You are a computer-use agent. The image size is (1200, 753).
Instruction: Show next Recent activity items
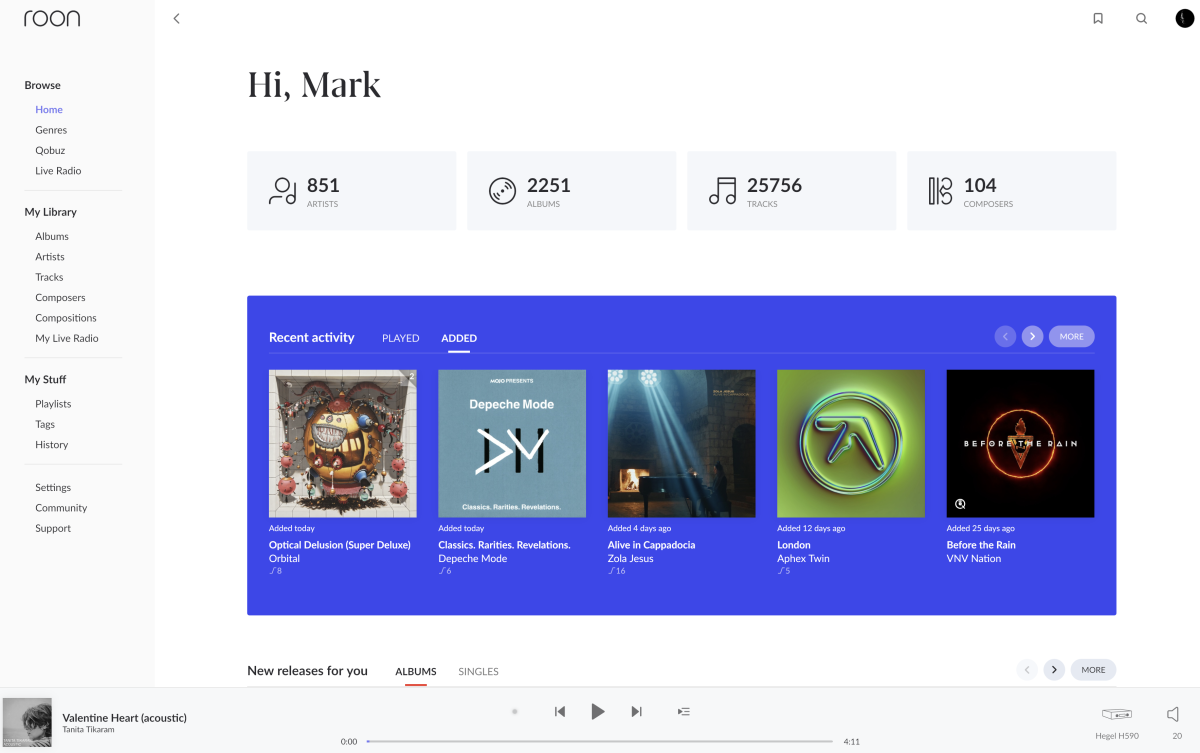point(1033,336)
